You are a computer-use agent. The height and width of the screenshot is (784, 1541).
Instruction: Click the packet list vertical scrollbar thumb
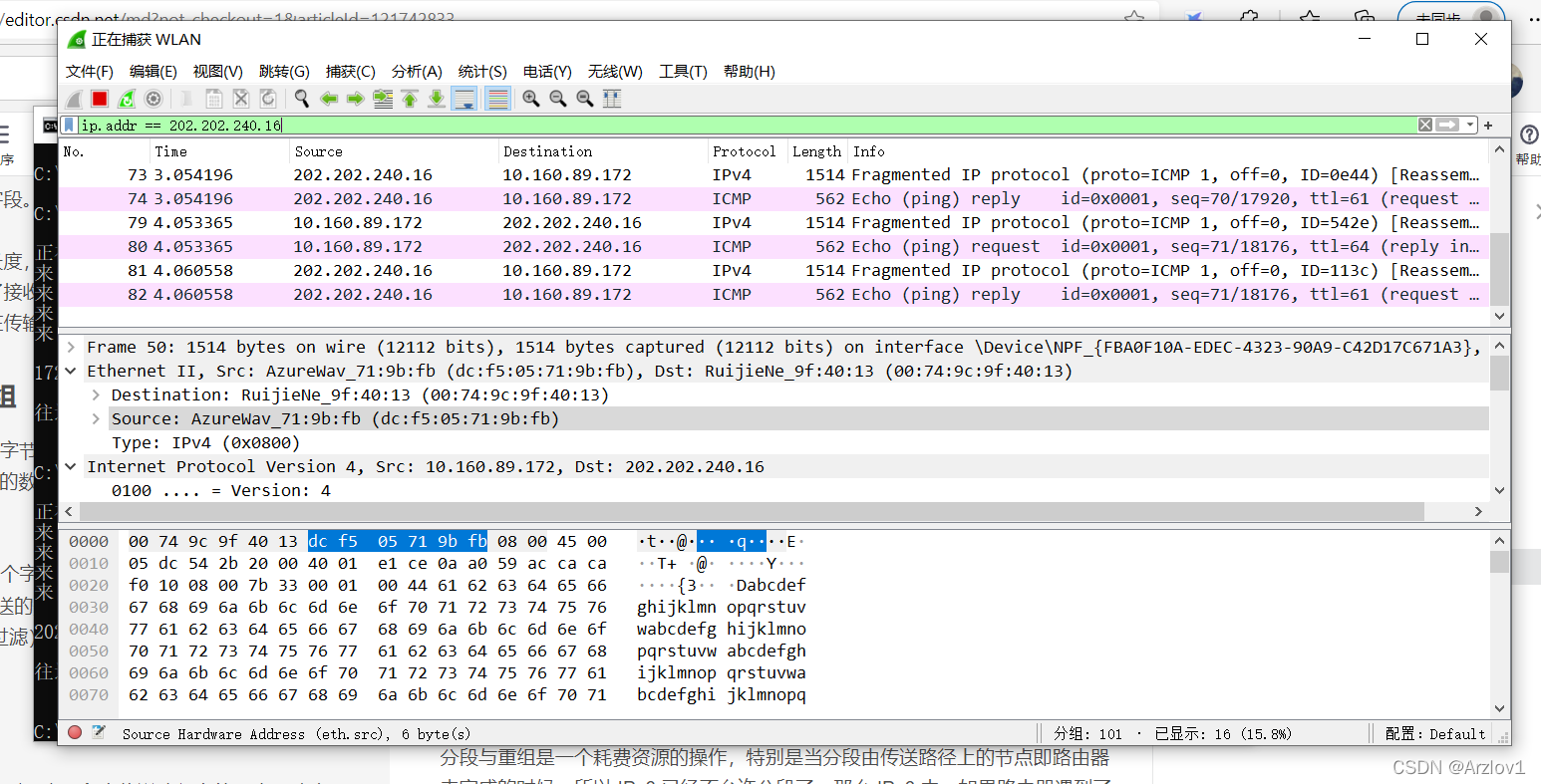pyautogui.click(x=1499, y=267)
